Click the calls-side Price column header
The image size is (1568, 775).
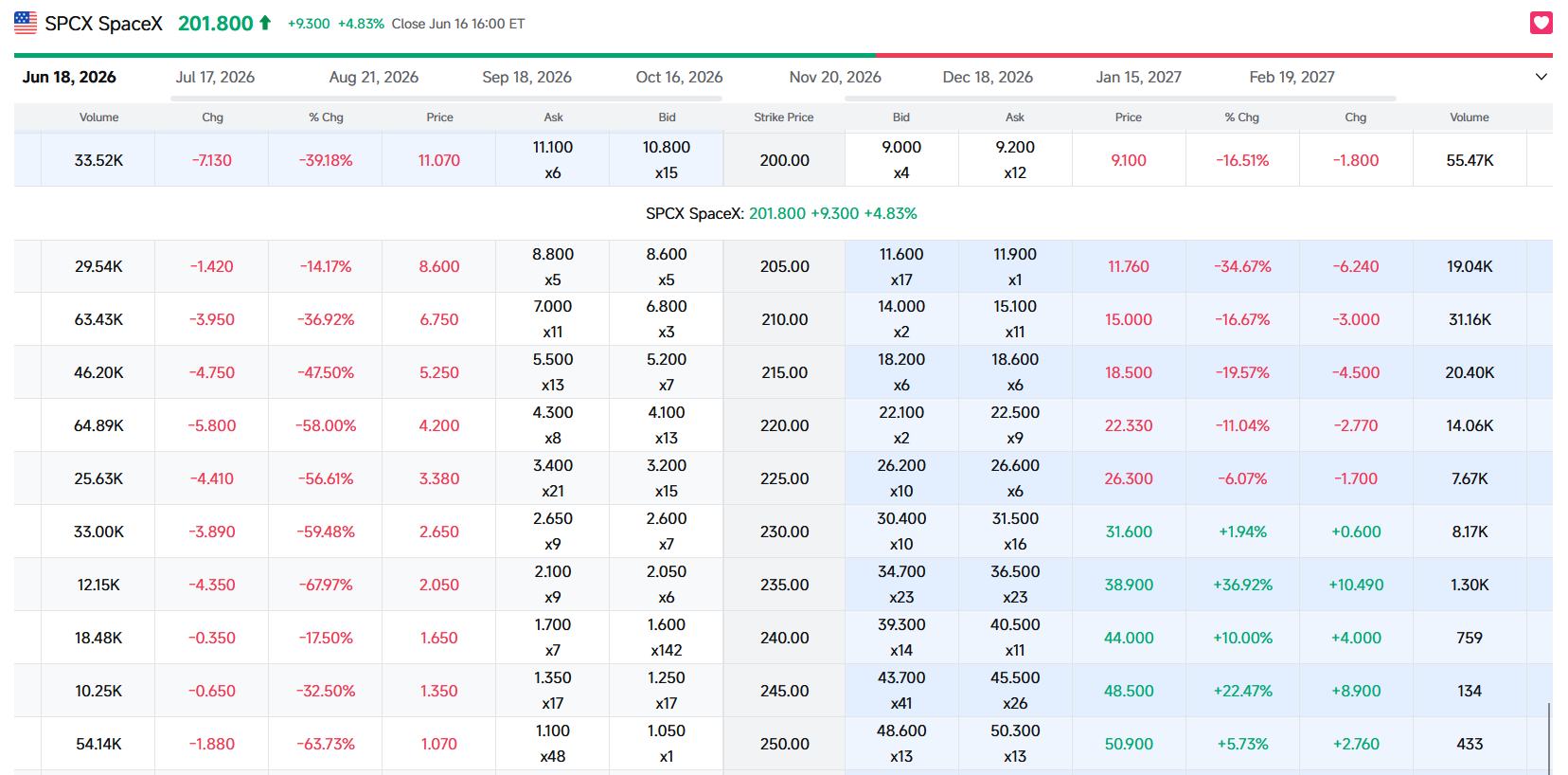tap(440, 117)
